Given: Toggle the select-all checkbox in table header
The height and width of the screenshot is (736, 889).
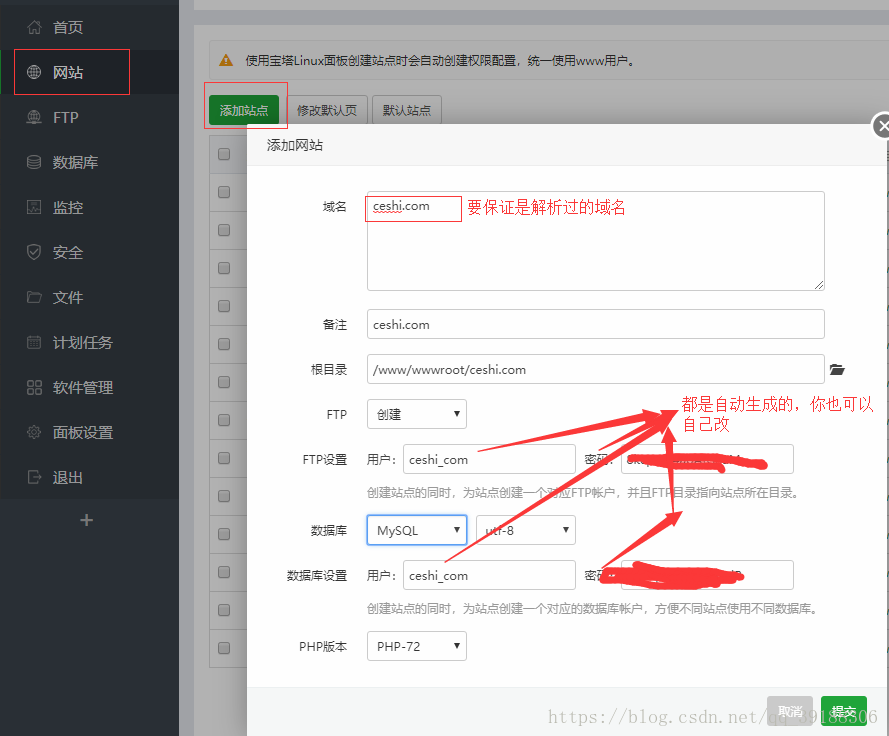Looking at the screenshot, I should click(224, 154).
